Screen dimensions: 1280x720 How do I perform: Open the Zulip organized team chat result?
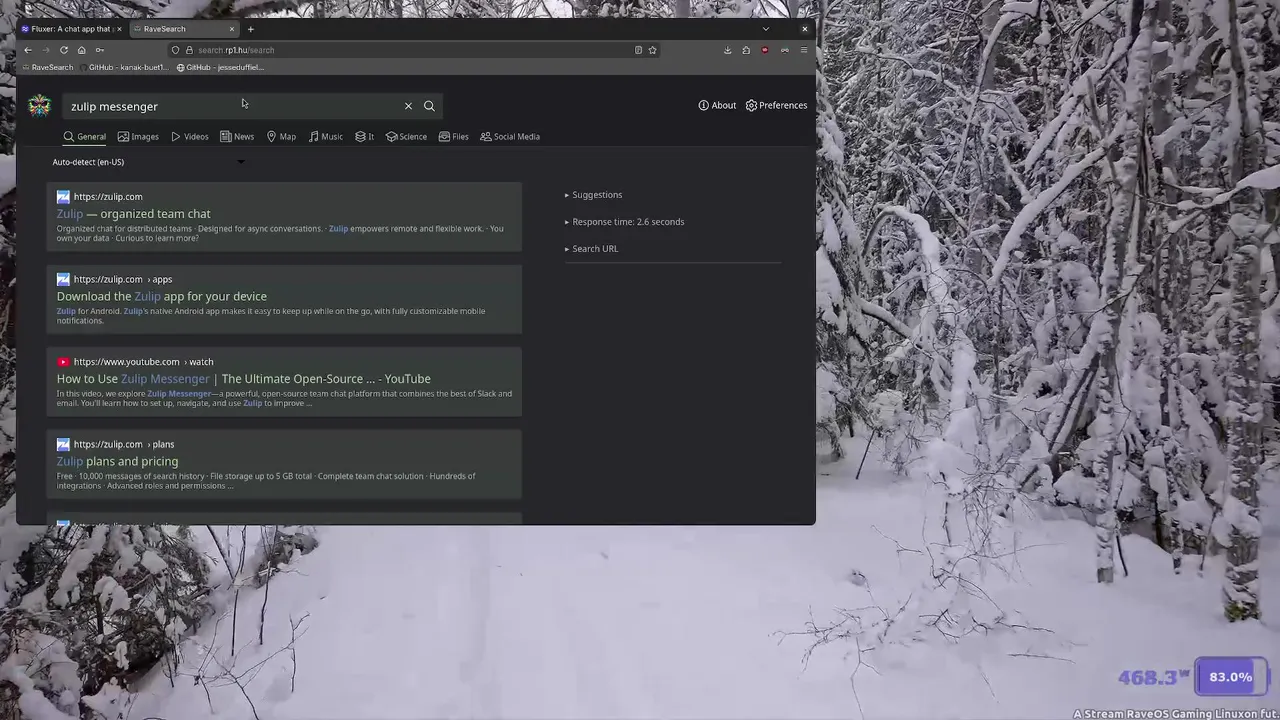(x=133, y=214)
